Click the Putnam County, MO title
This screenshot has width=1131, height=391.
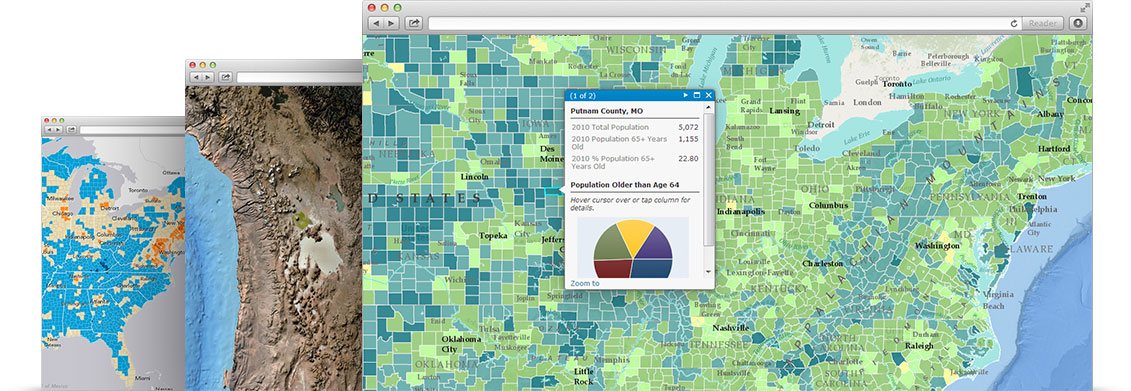tap(607, 112)
